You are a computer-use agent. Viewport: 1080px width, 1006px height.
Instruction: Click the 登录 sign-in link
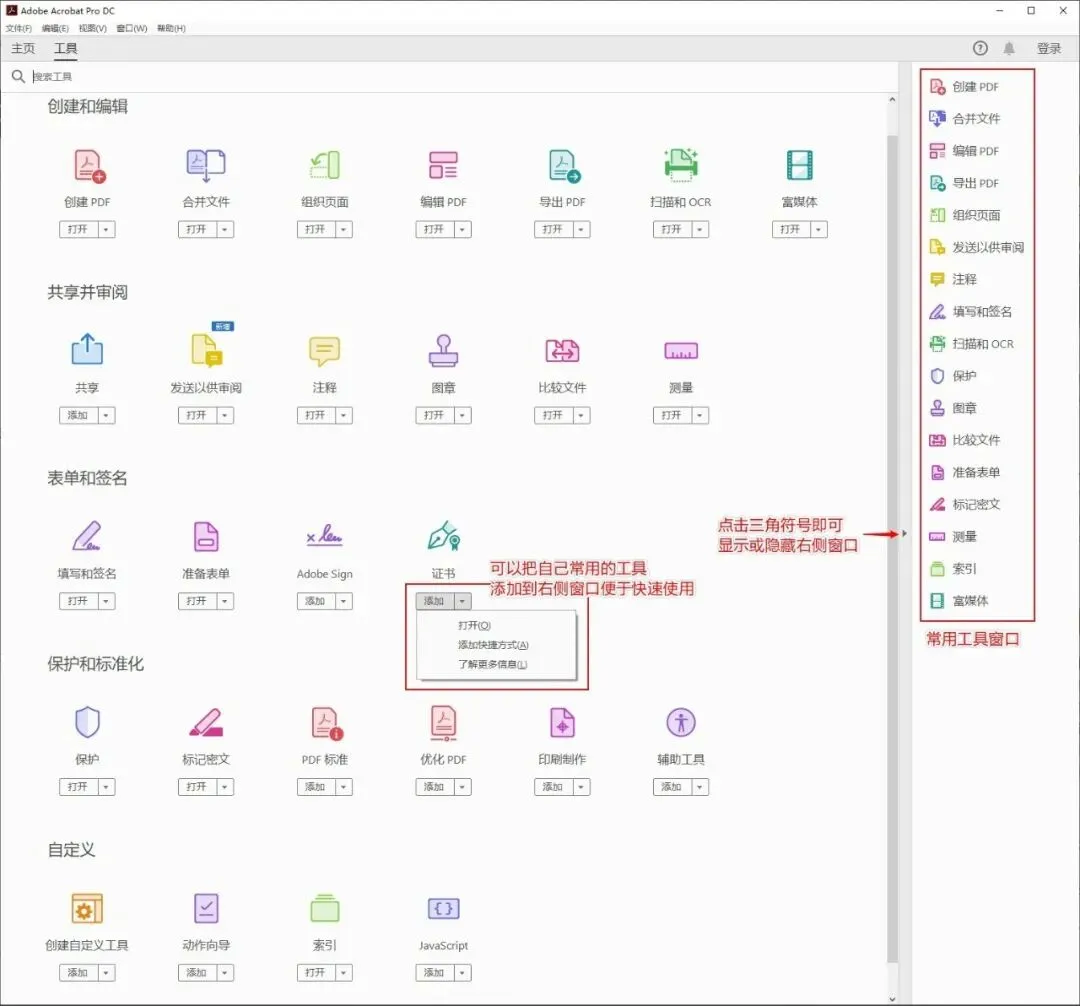(x=1049, y=48)
